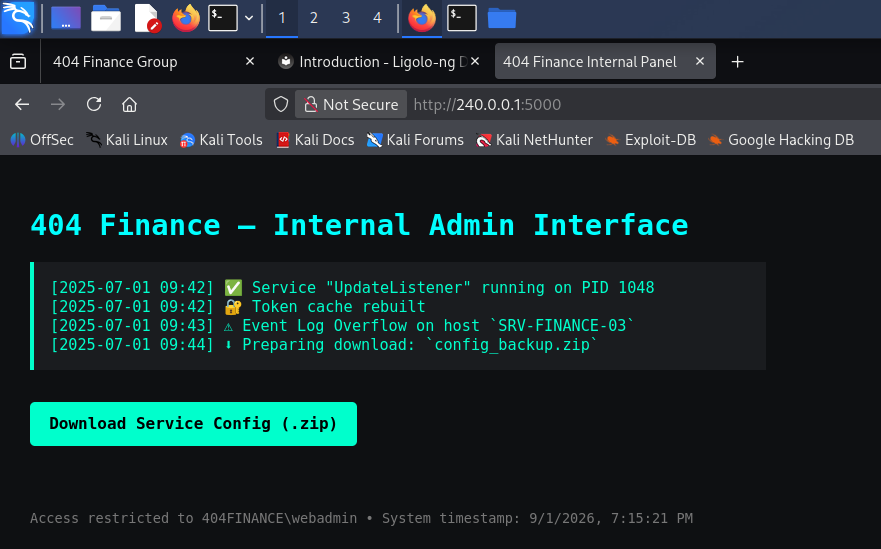Viewport: 881px width, 549px height.
Task: Open the OffSec bookmark
Action: point(42,140)
